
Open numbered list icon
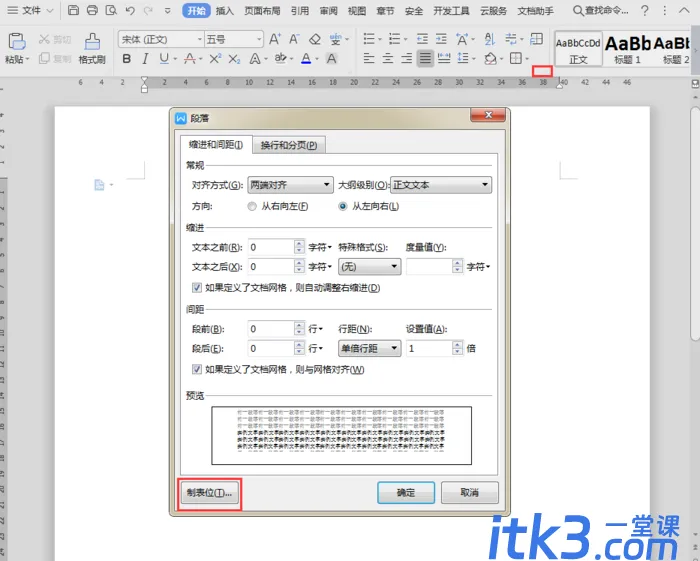point(394,39)
